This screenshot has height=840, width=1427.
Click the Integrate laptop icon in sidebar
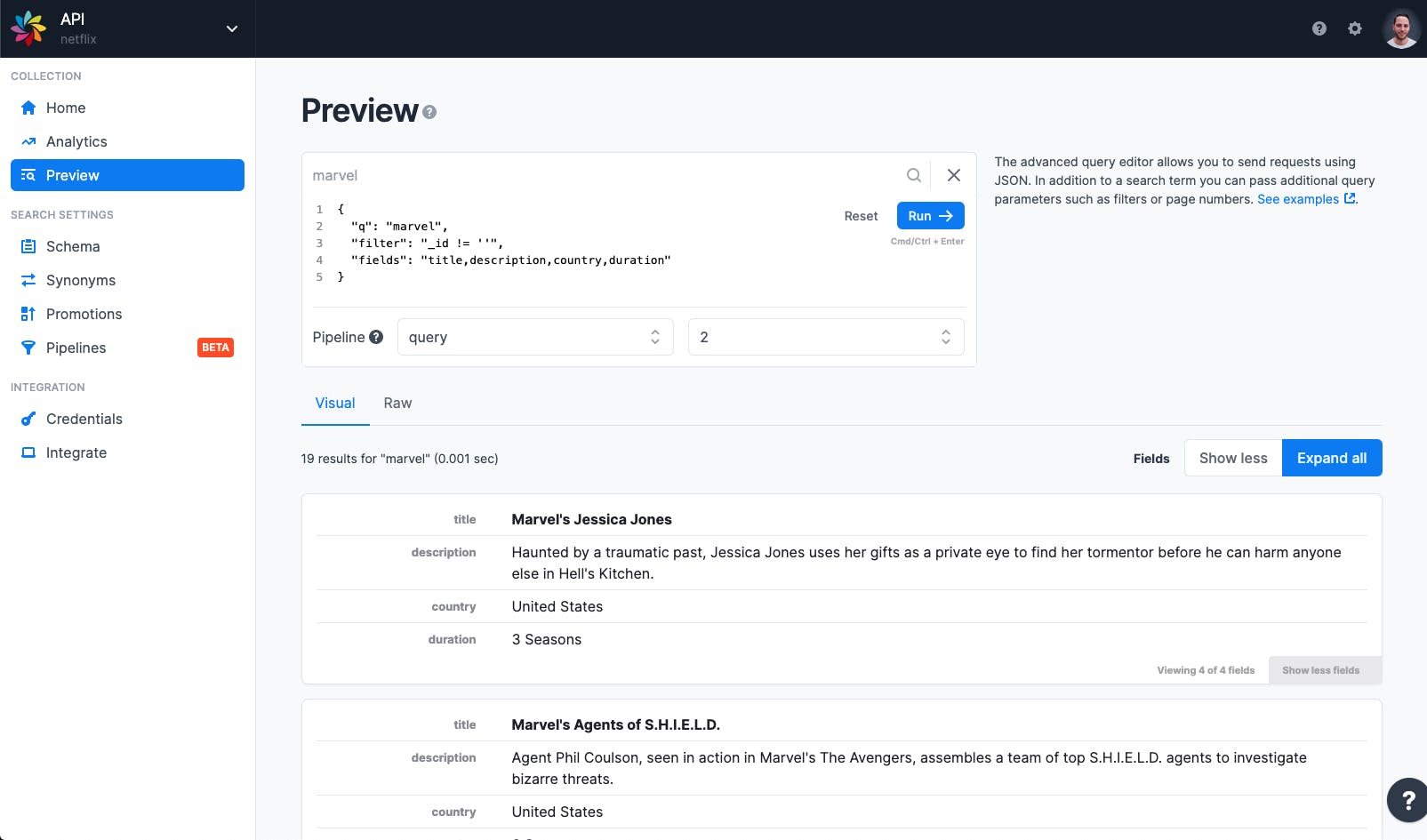[x=28, y=452]
